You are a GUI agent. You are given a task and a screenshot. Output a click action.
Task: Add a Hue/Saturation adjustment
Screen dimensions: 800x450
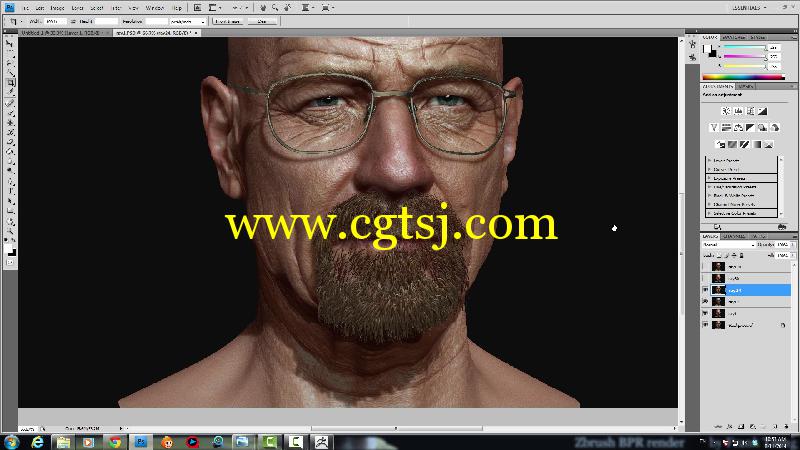pyautogui.click(x=726, y=128)
